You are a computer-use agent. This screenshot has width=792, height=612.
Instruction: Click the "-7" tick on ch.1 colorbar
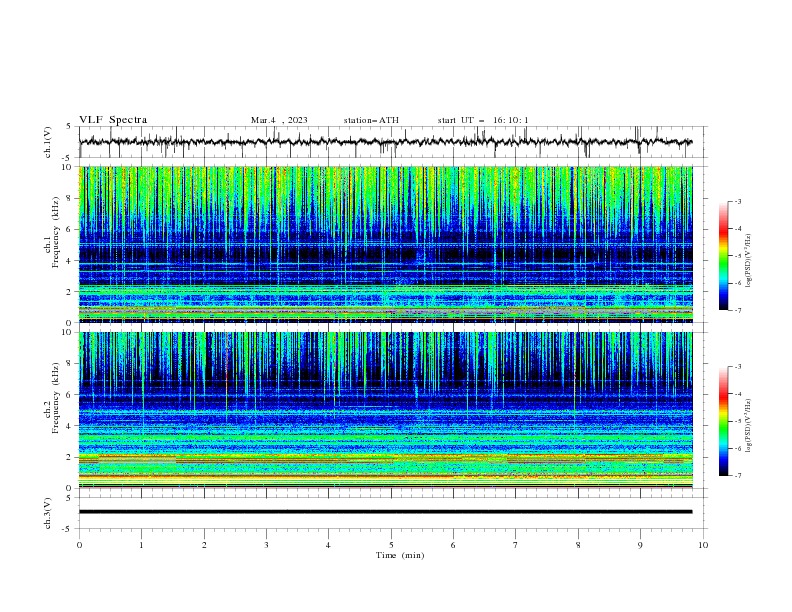tap(737, 310)
